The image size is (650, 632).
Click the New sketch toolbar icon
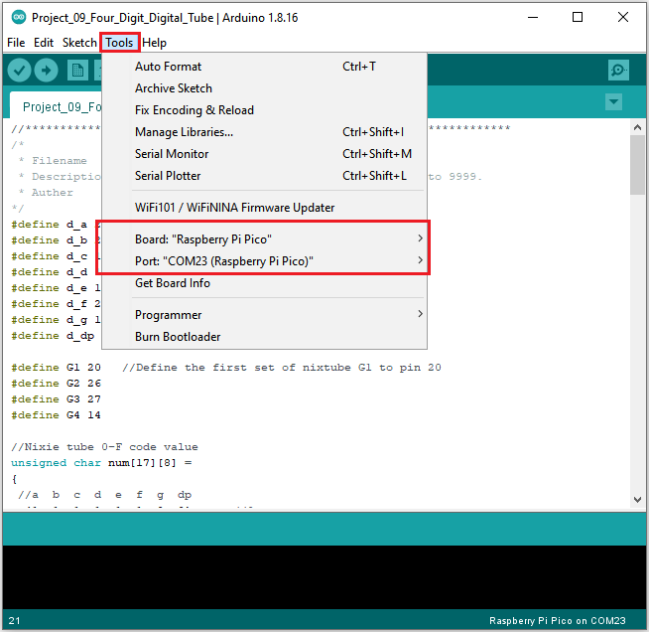pos(78,70)
